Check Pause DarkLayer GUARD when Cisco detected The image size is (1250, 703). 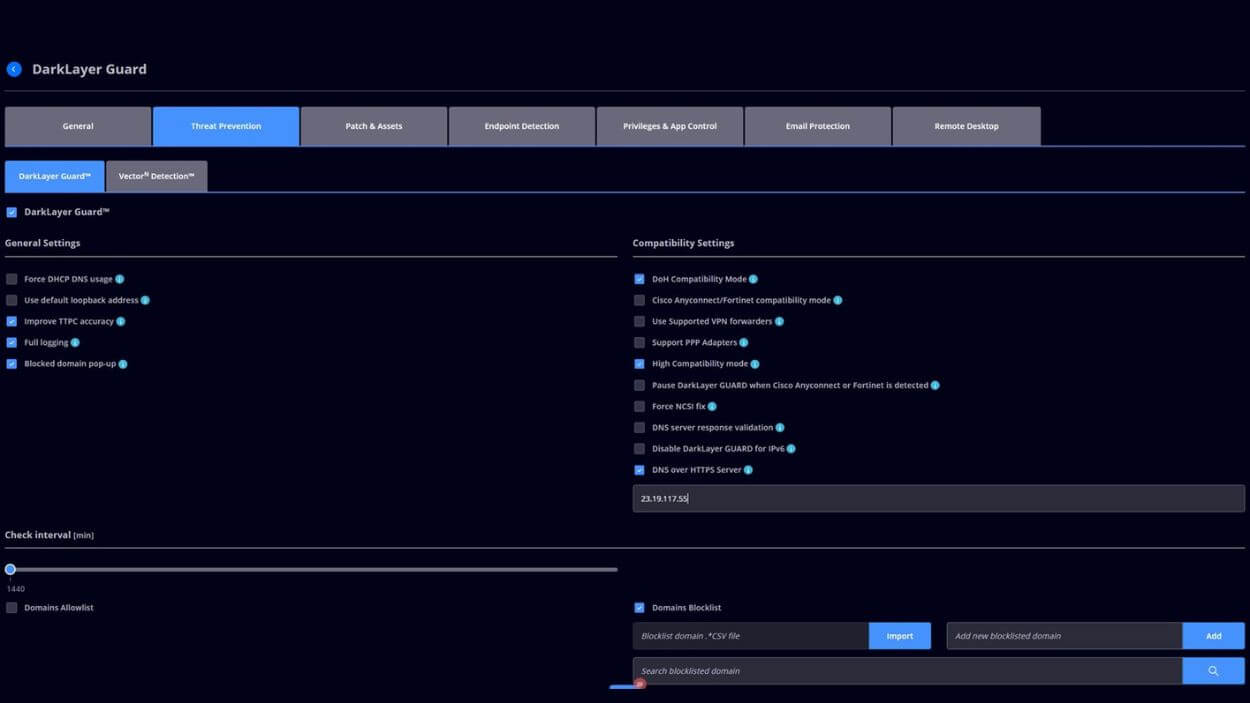(x=640, y=385)
